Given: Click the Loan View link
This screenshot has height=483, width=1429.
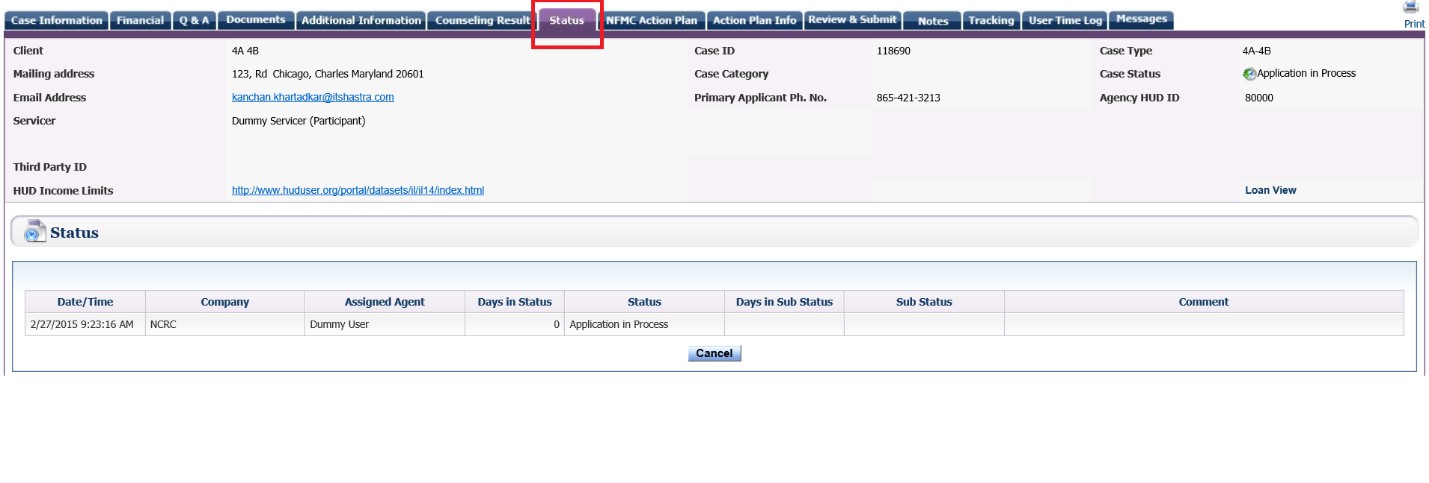Looking at the screenshot, I should [1270, 190].
